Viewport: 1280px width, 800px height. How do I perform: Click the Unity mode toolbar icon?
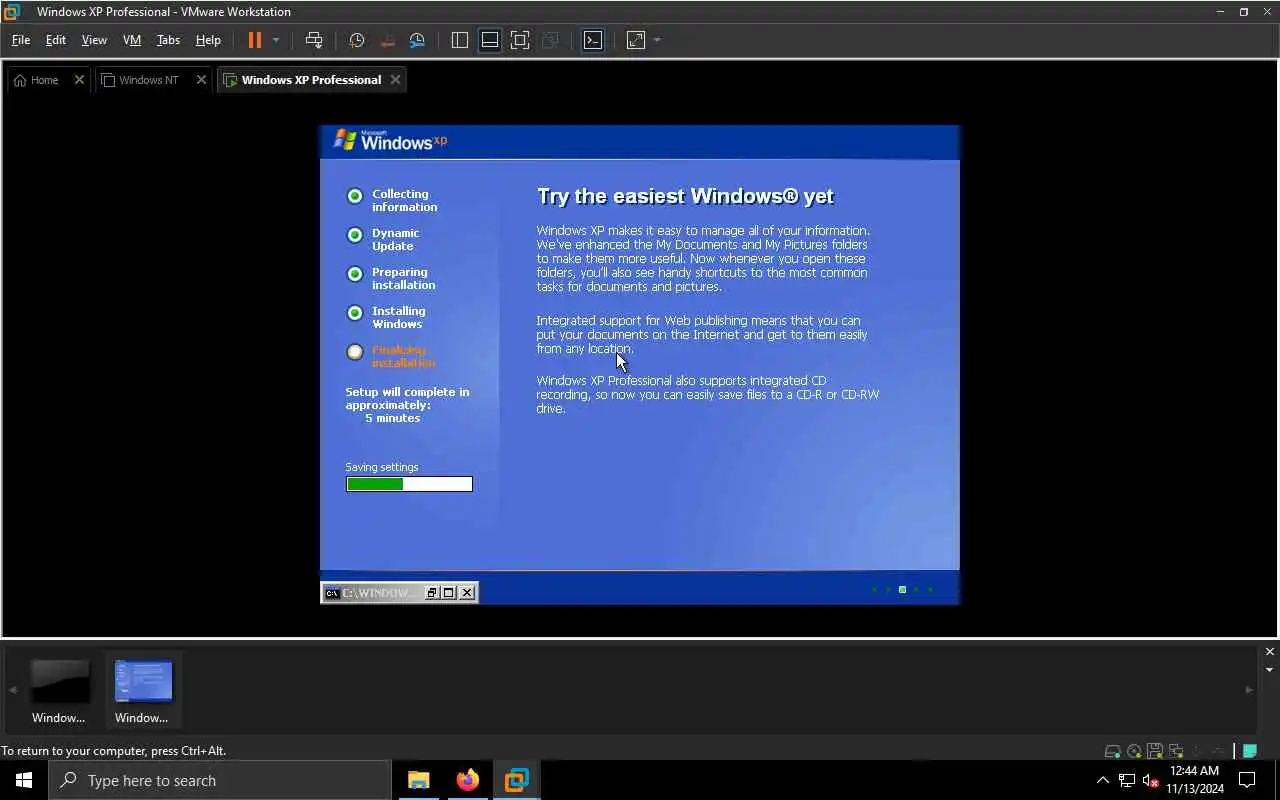coord(550,40)
